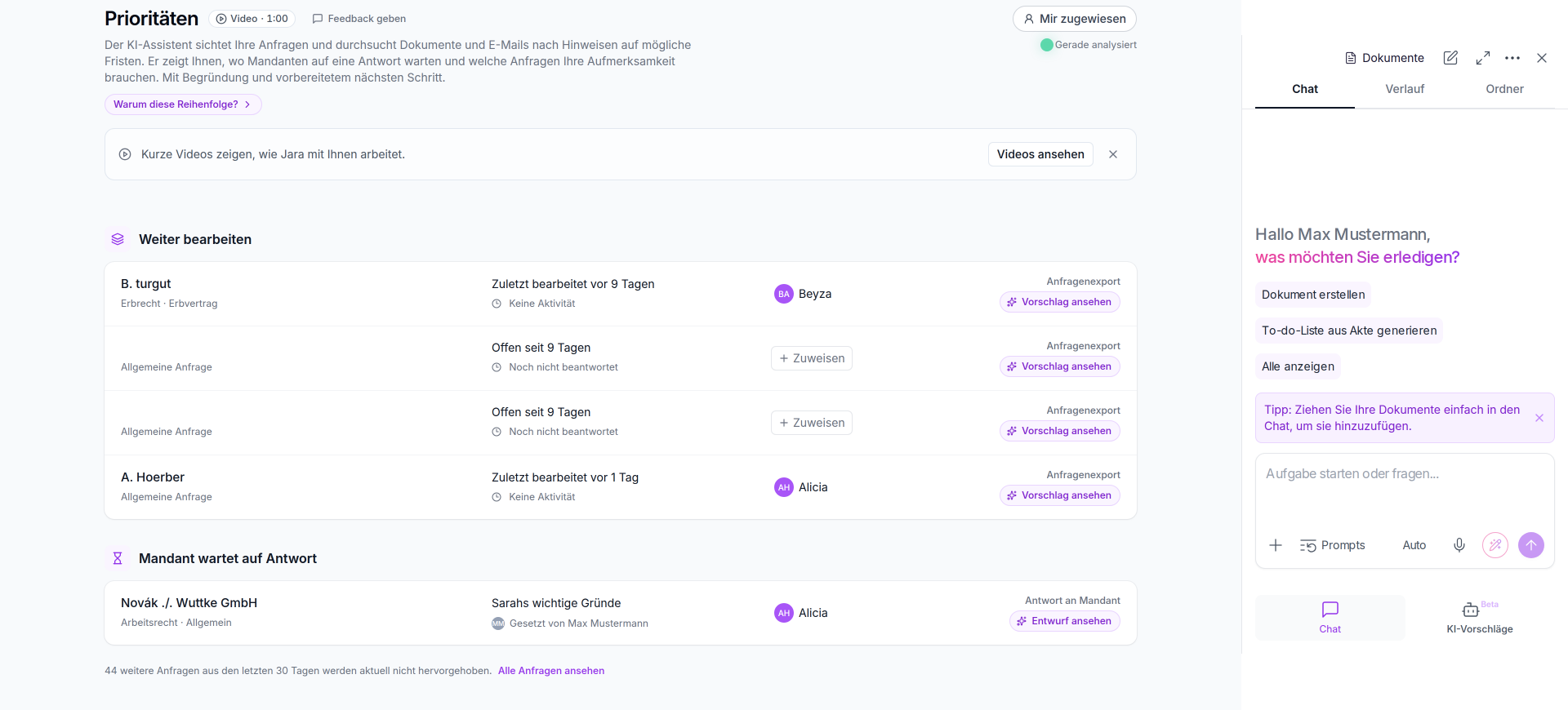The width and height of the screenshot is (1568, 710).
Task: Click Beyza's BA avatar
Action: pyautogui.click(x=784, y=294)
